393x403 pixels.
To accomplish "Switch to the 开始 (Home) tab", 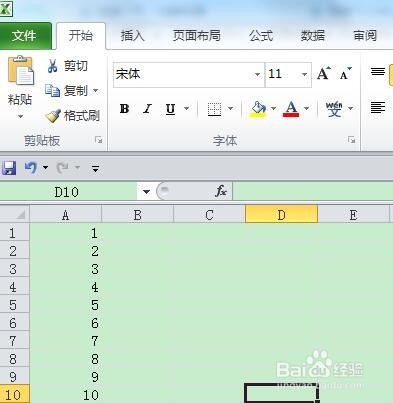I will click(81, 35).
